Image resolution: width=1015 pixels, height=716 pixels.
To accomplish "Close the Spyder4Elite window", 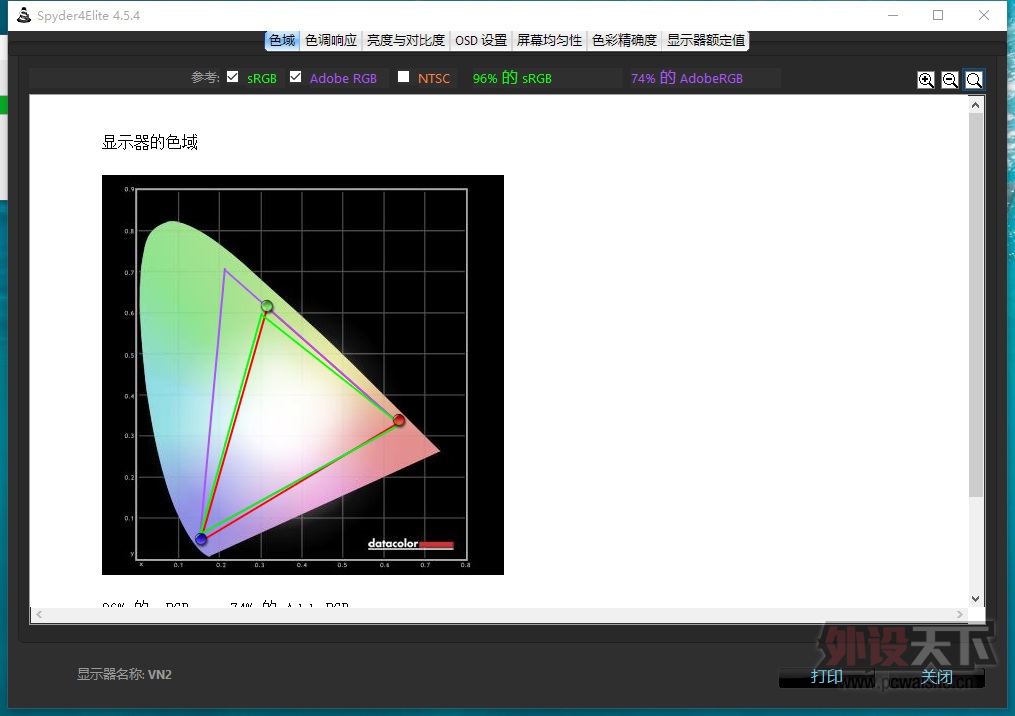I will (984, 15).
